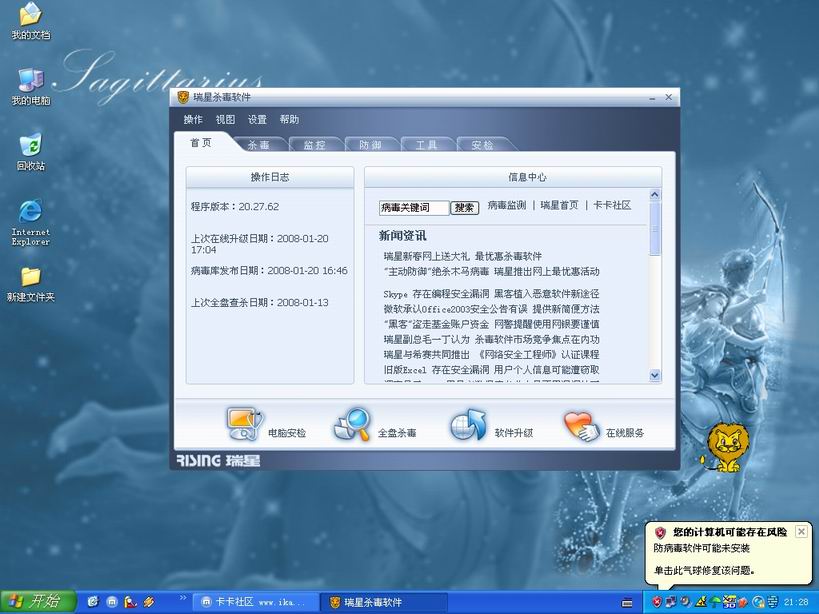Image resolution: width=819 pixels, height=614 pixels.
Task: Close the security risk balloon
Action: tap(801, 532)
